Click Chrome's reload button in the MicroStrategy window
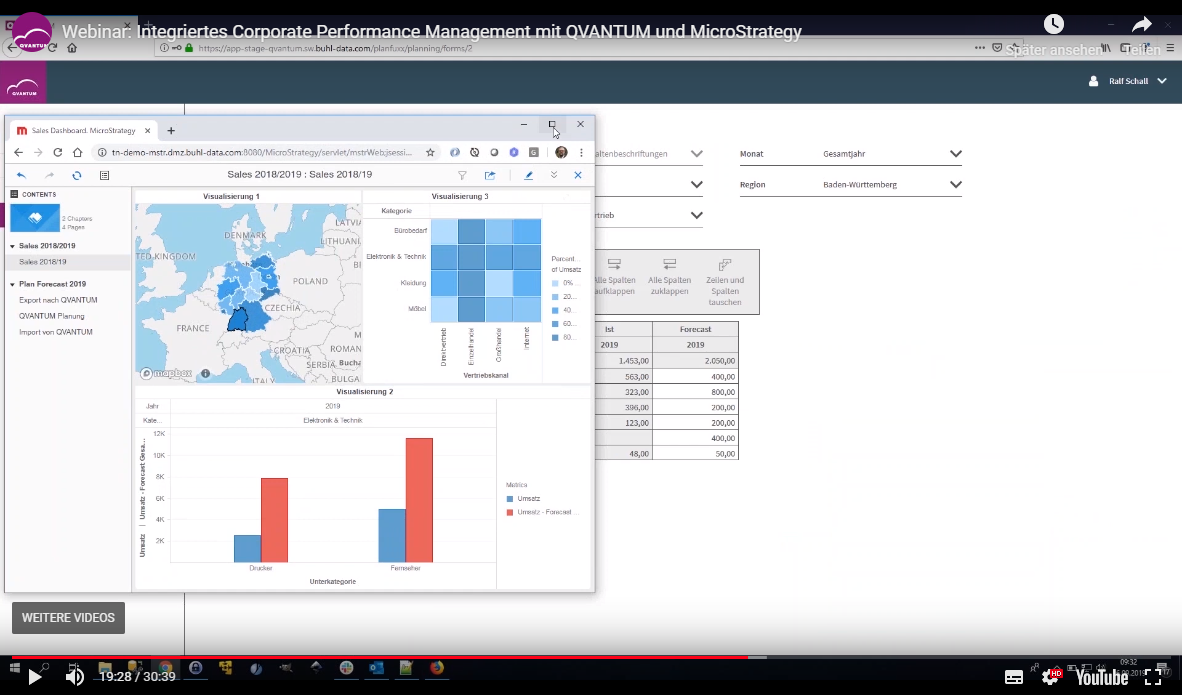The height and width of the screenshot is (696, 1182). [57, 152]
